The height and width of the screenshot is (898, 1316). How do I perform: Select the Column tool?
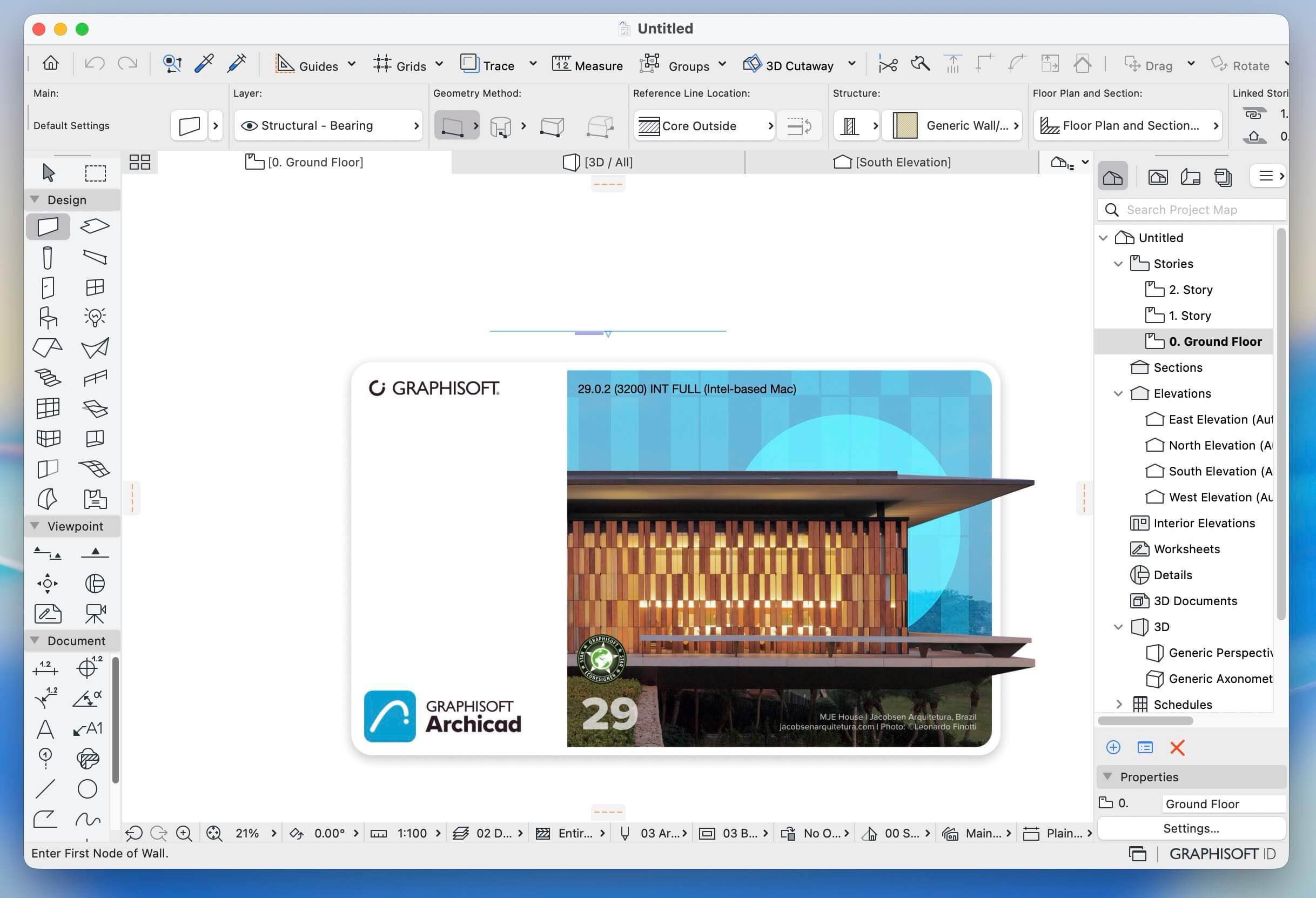click(48, 257)
